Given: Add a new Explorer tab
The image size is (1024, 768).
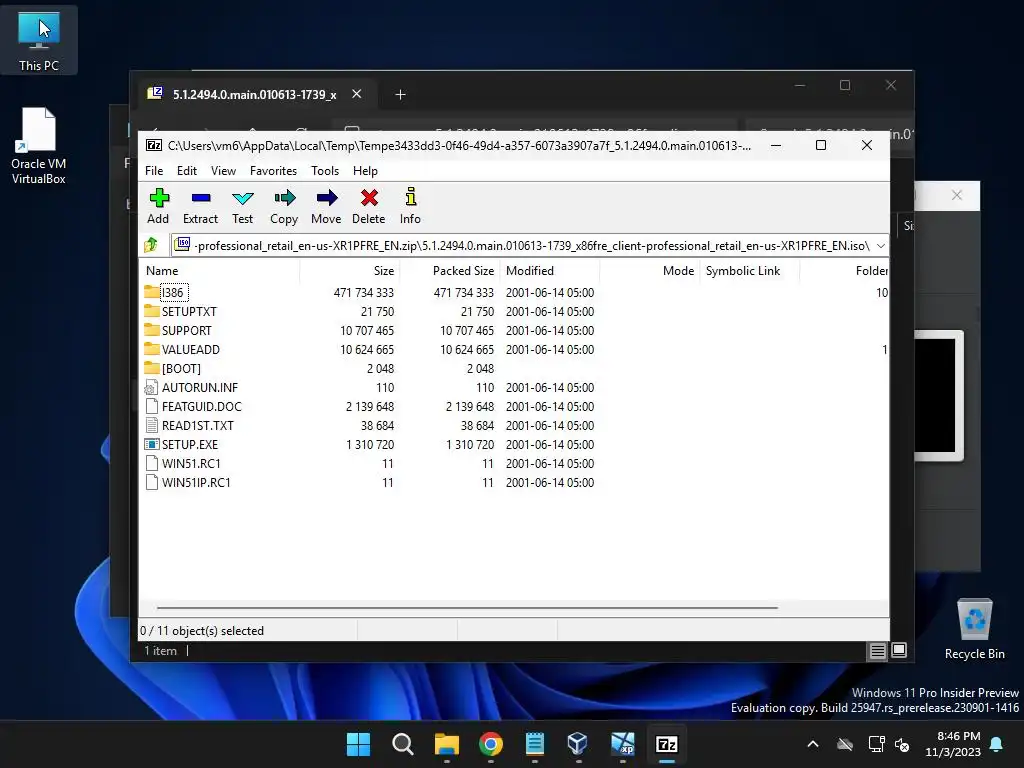Looking at the screenshot, I should click(400, 95).
